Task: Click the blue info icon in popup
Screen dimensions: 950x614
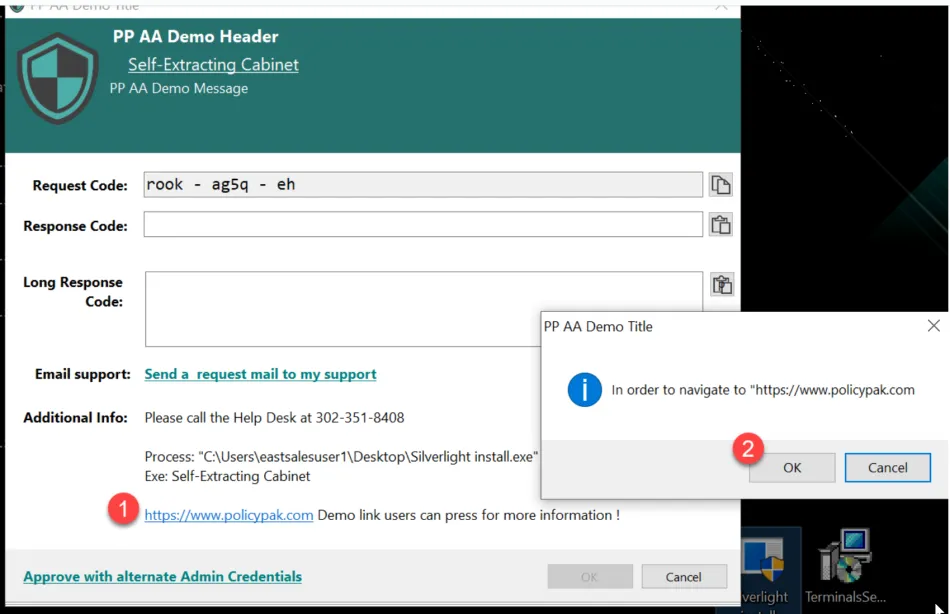Action: [584, 390]
